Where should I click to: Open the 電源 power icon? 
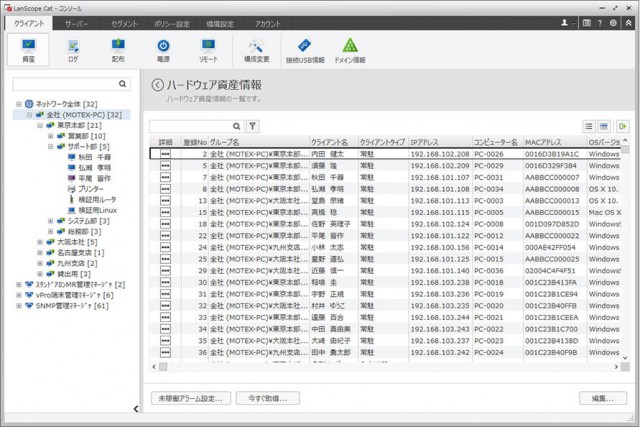coord(163,50)
